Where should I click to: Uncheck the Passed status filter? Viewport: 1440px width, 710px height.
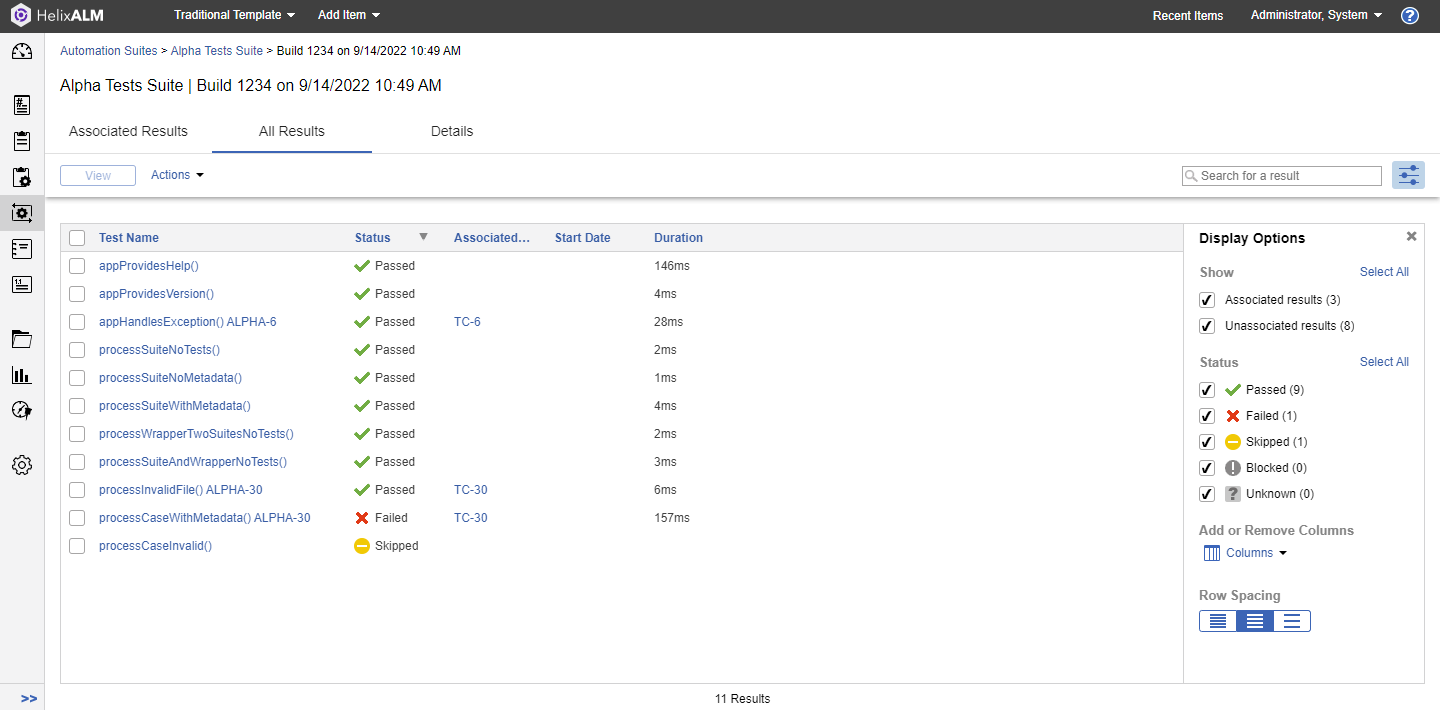[x=1207, y=390]
